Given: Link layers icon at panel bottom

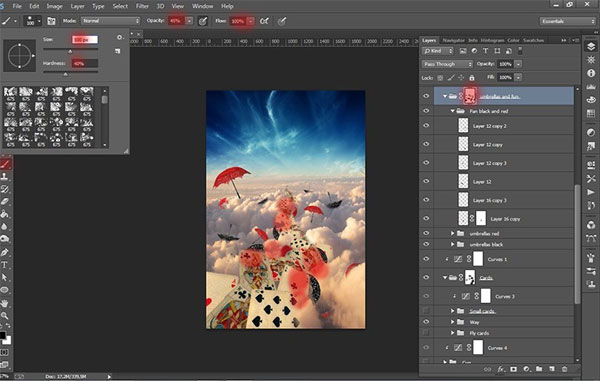Looking at the screenshot, I should click(x=488, y=369).
